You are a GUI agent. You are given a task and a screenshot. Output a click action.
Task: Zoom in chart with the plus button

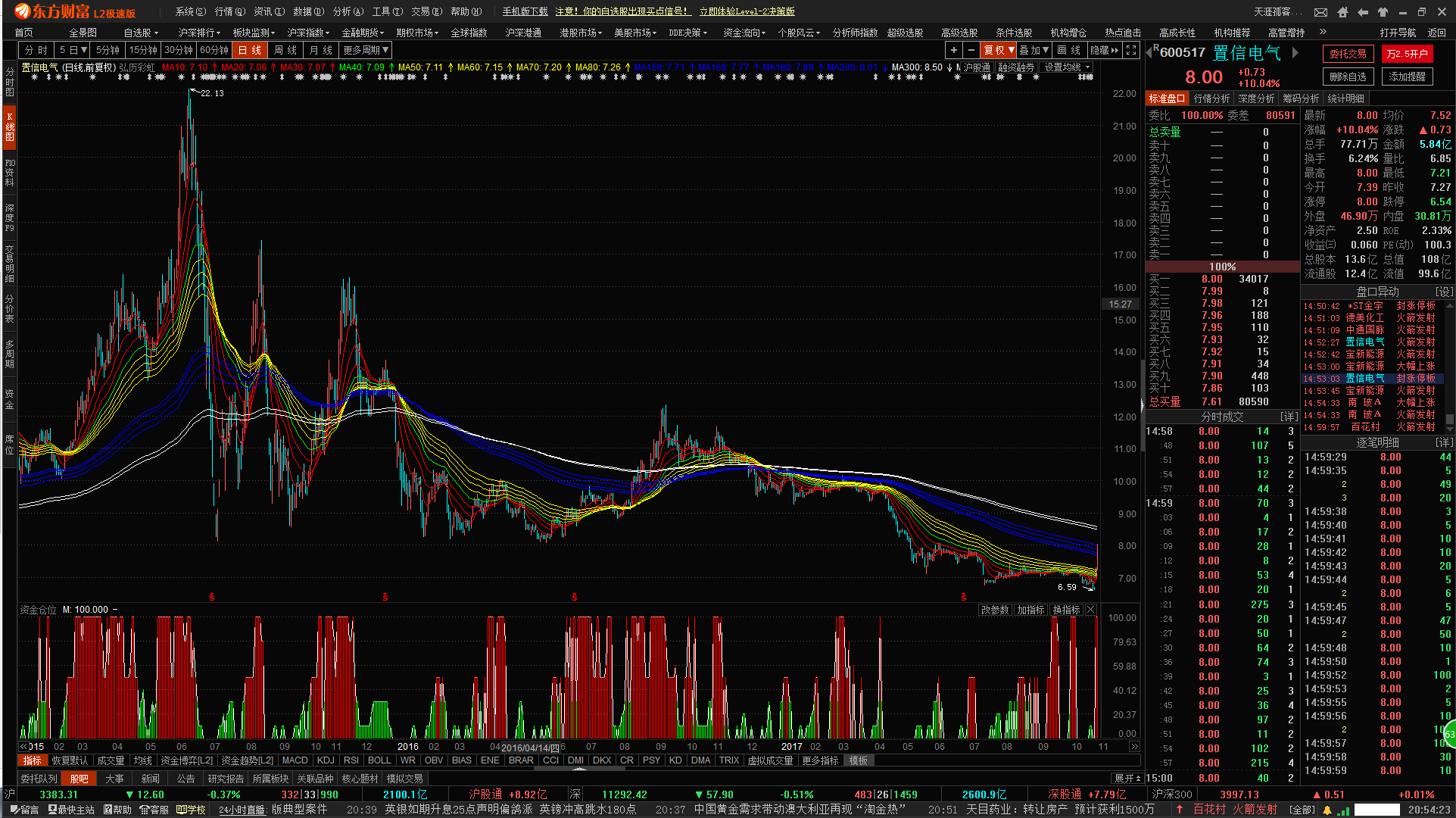click(x=954, y=50)
